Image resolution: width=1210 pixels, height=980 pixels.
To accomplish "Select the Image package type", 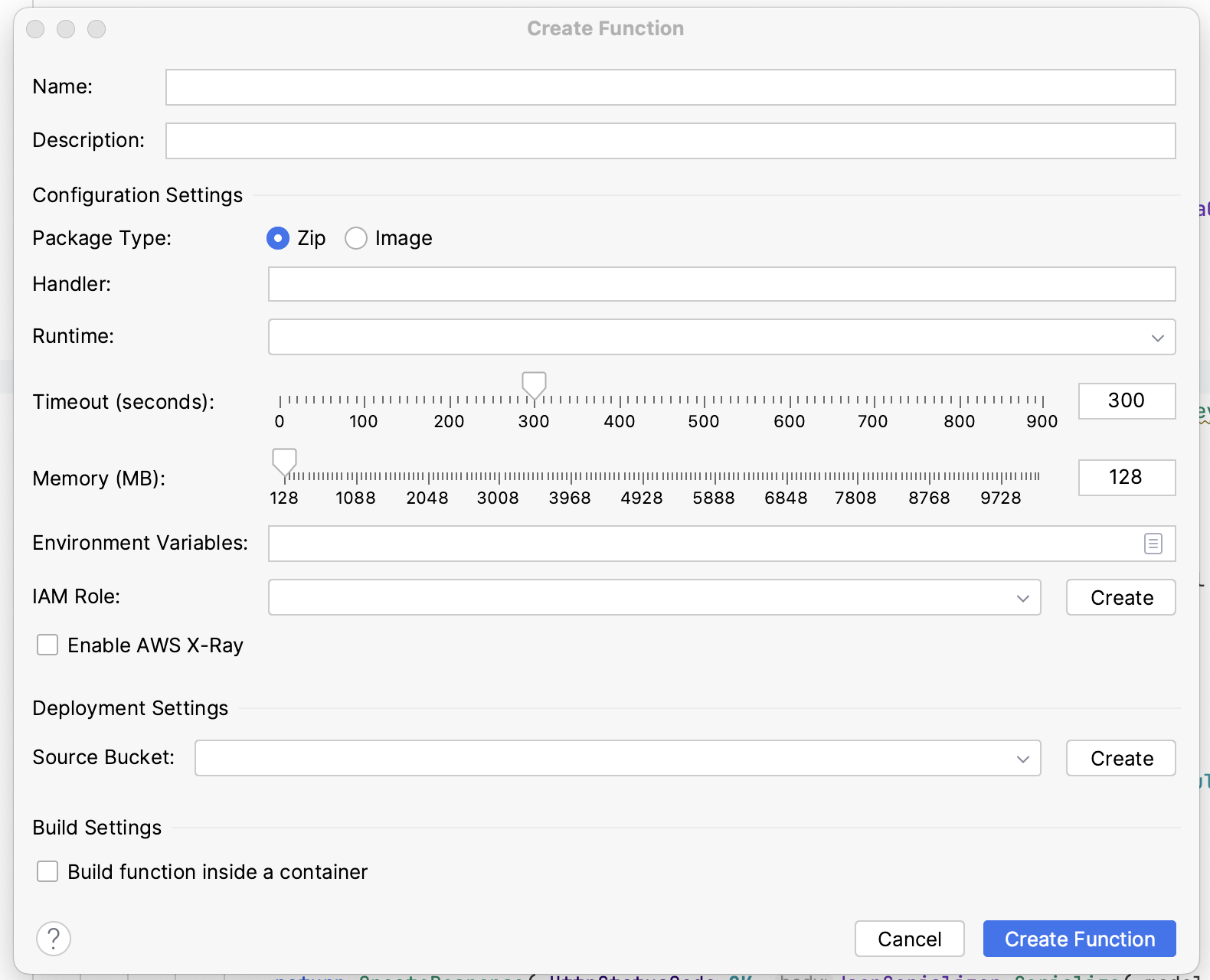I will (x=356, y=238).
